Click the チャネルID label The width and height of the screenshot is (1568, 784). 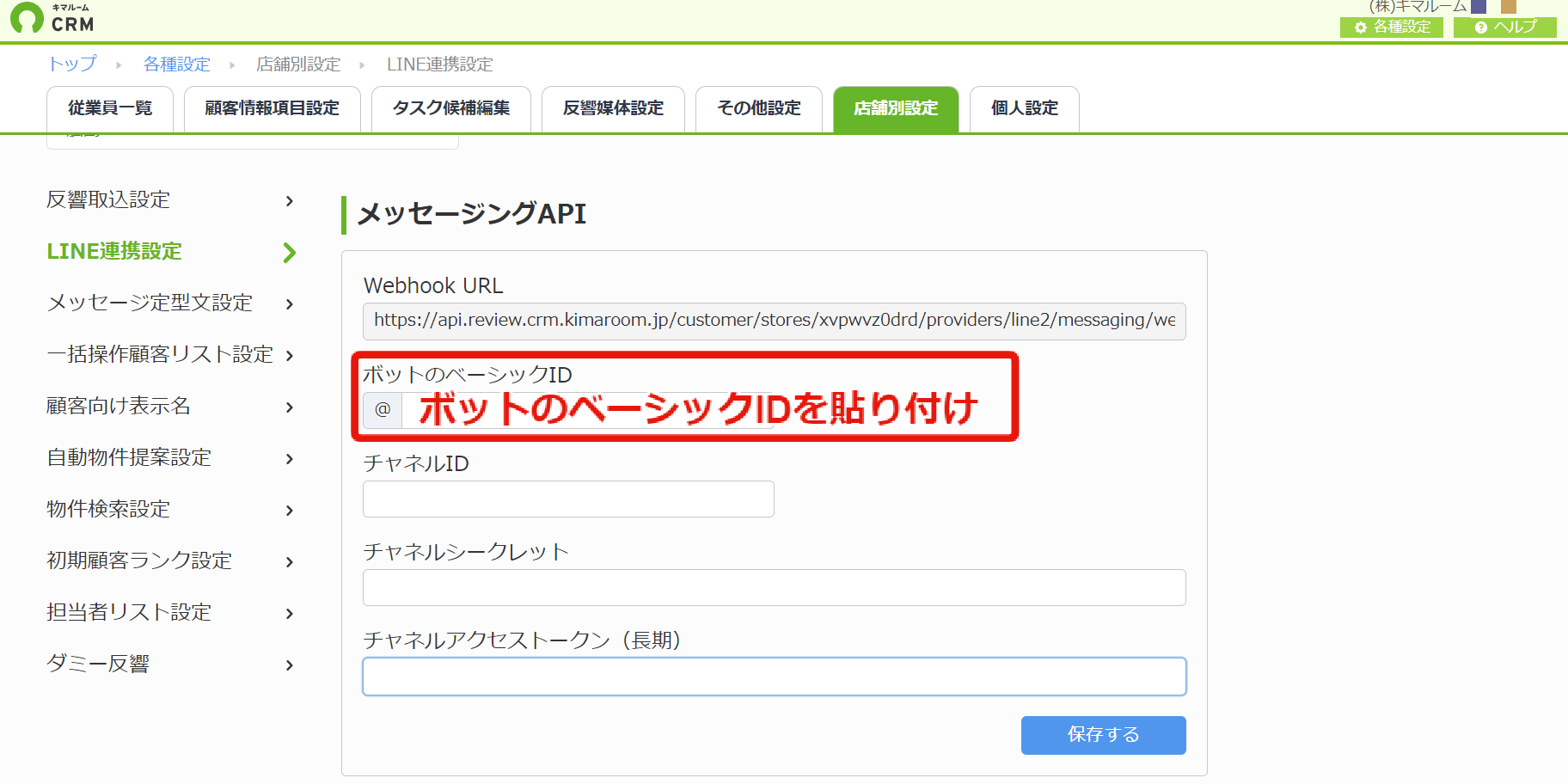click(x=416, y=463)
